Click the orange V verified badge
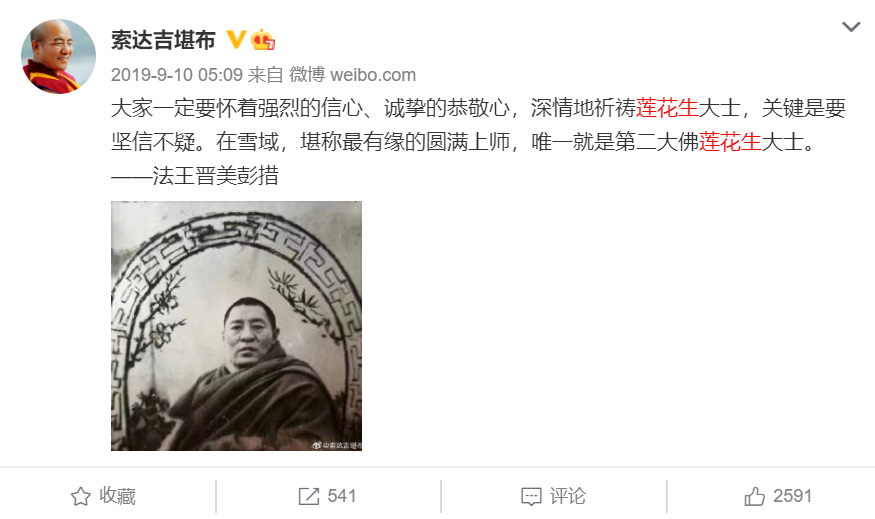875x519 pixels. coord(235,40)
